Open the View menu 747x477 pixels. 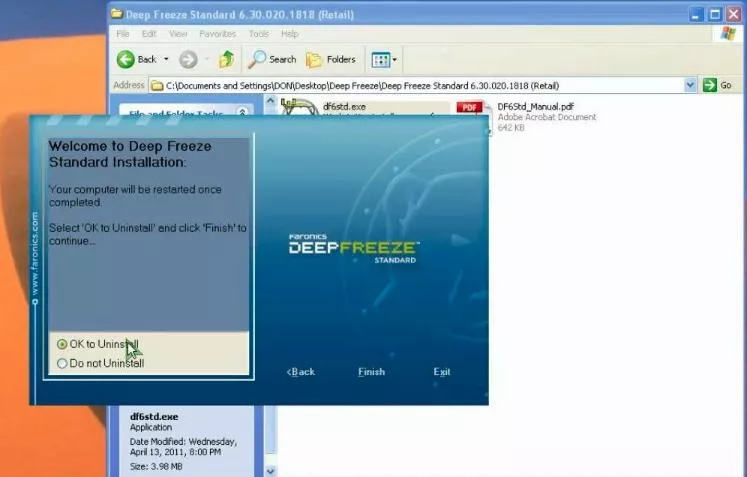point(178,34)
